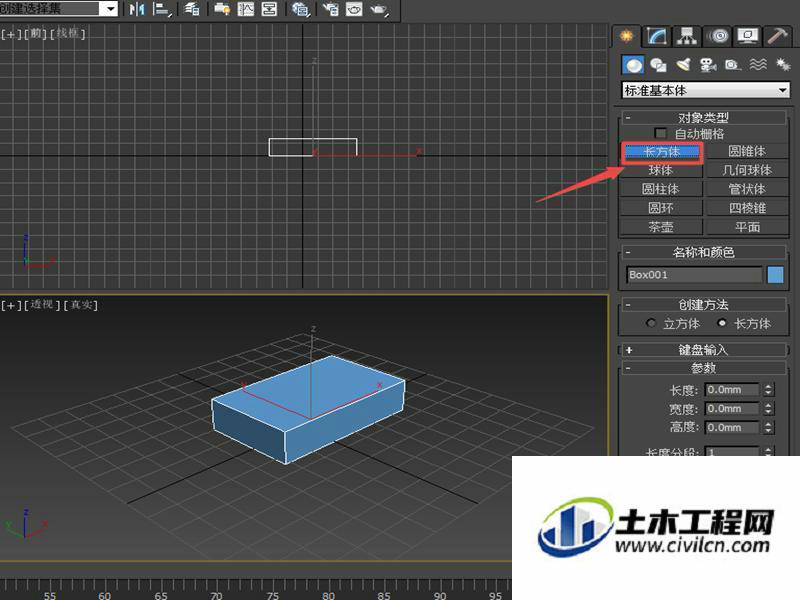Switch to the Hierarchy panel tab
This screenshot has height=600, width=800.
[687, 36]
